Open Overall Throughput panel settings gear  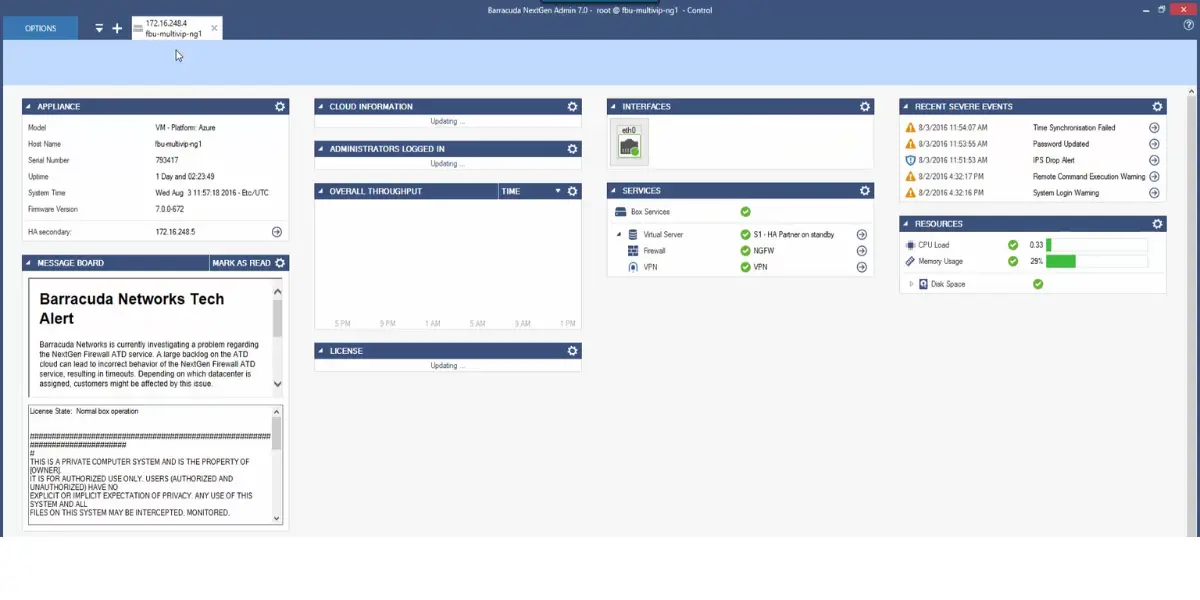coord(572,191)
